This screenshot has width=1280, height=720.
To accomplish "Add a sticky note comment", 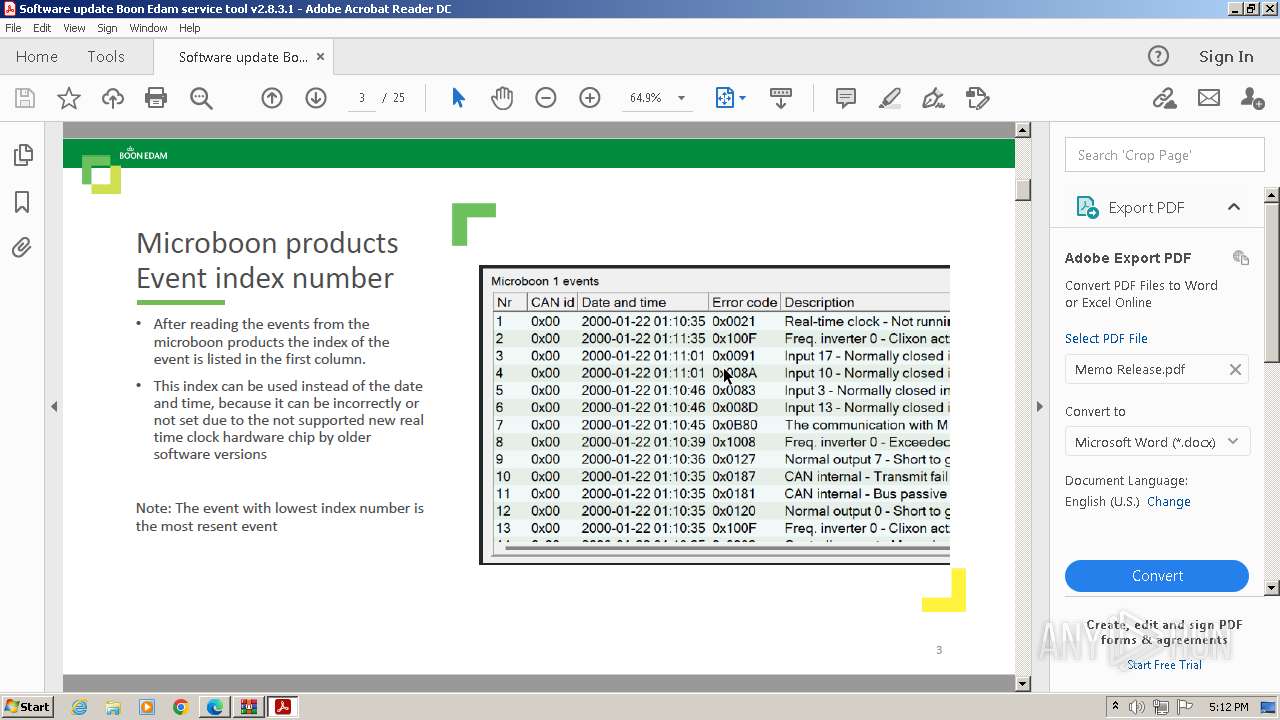I will (845, 98).
